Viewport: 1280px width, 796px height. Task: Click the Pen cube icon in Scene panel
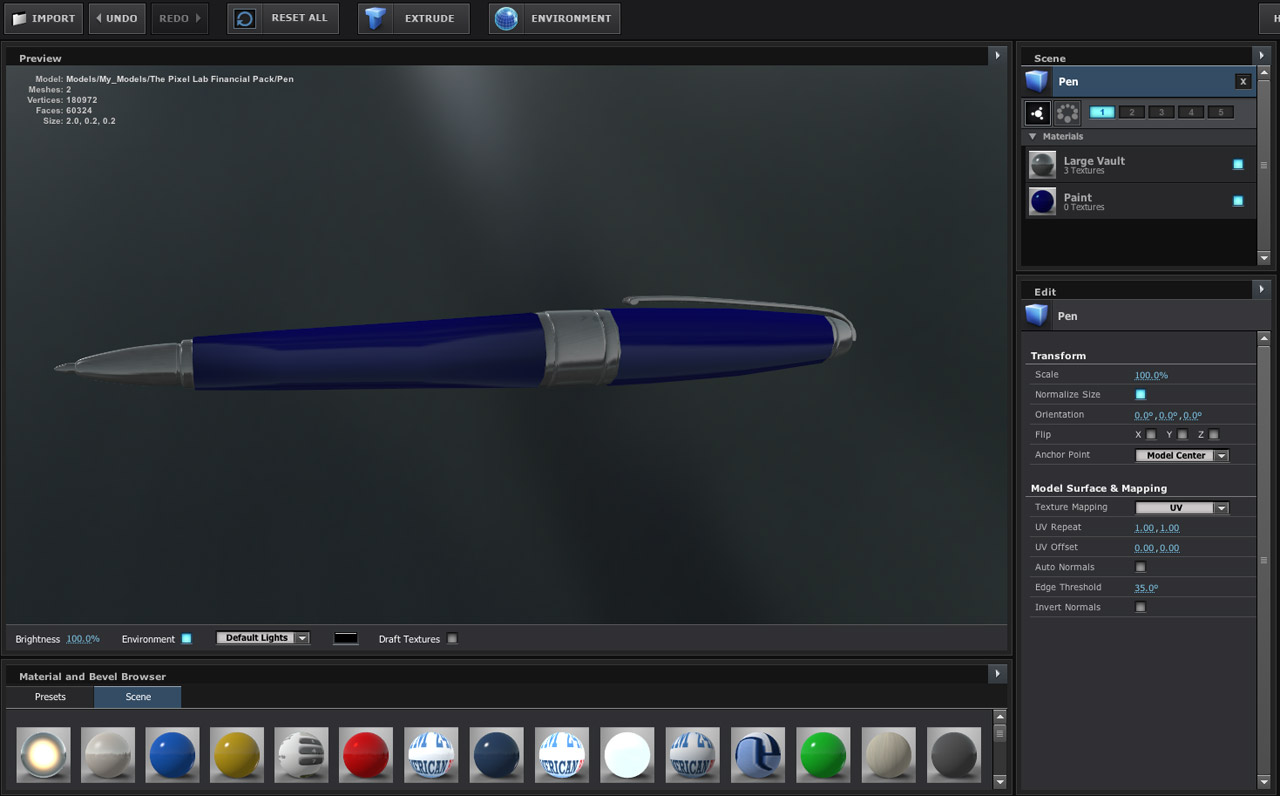(x=1037, y=81)
